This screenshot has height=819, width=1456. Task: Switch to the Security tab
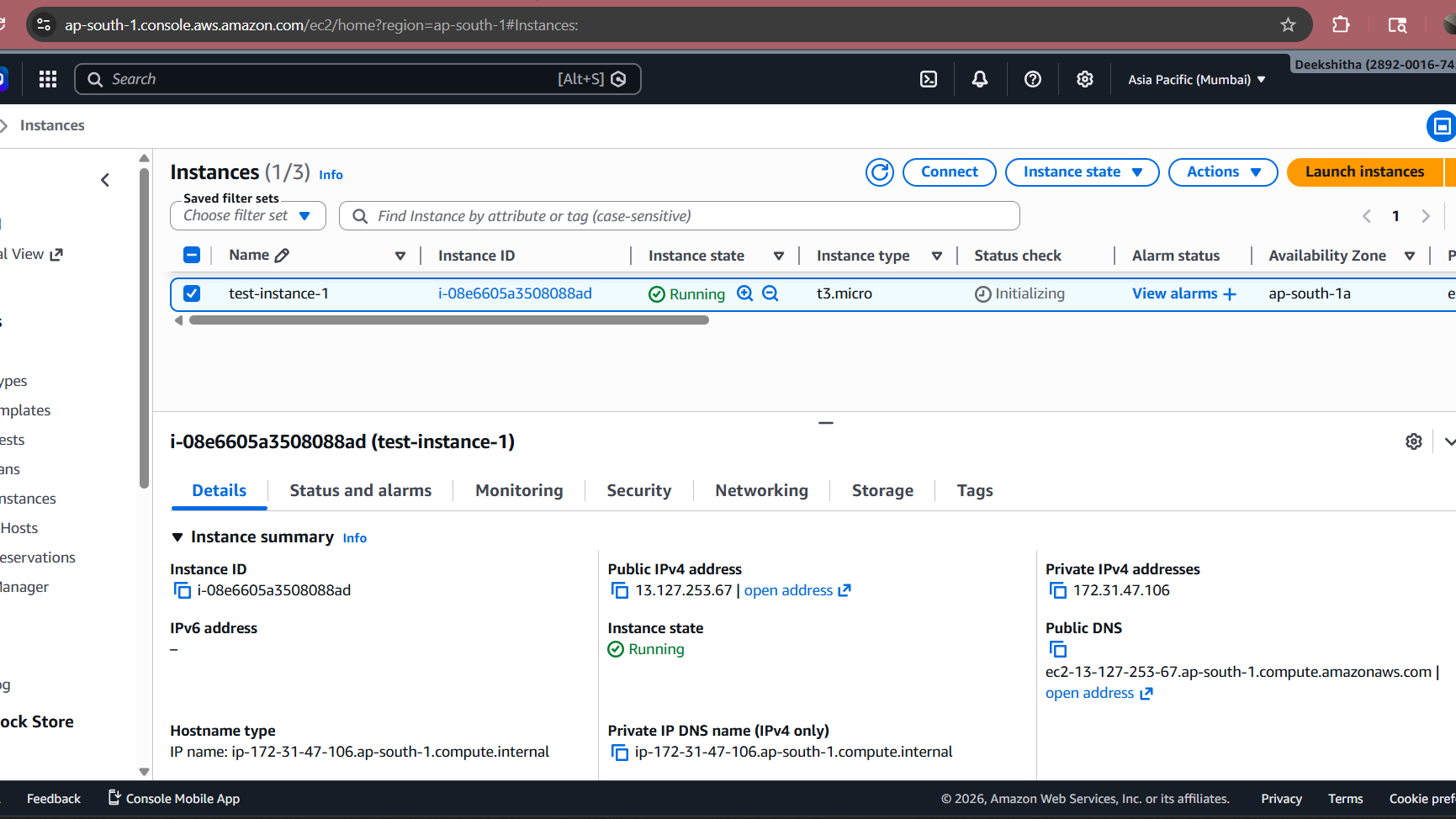point(638,490)
